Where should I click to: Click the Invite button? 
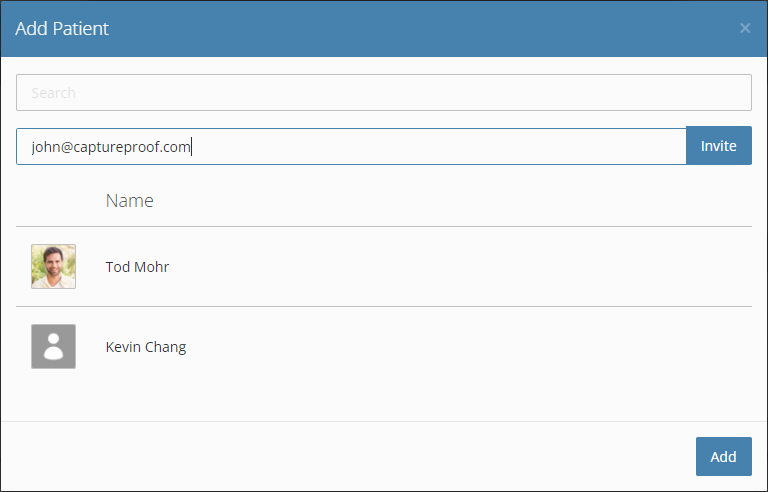[x=719, y=146]
